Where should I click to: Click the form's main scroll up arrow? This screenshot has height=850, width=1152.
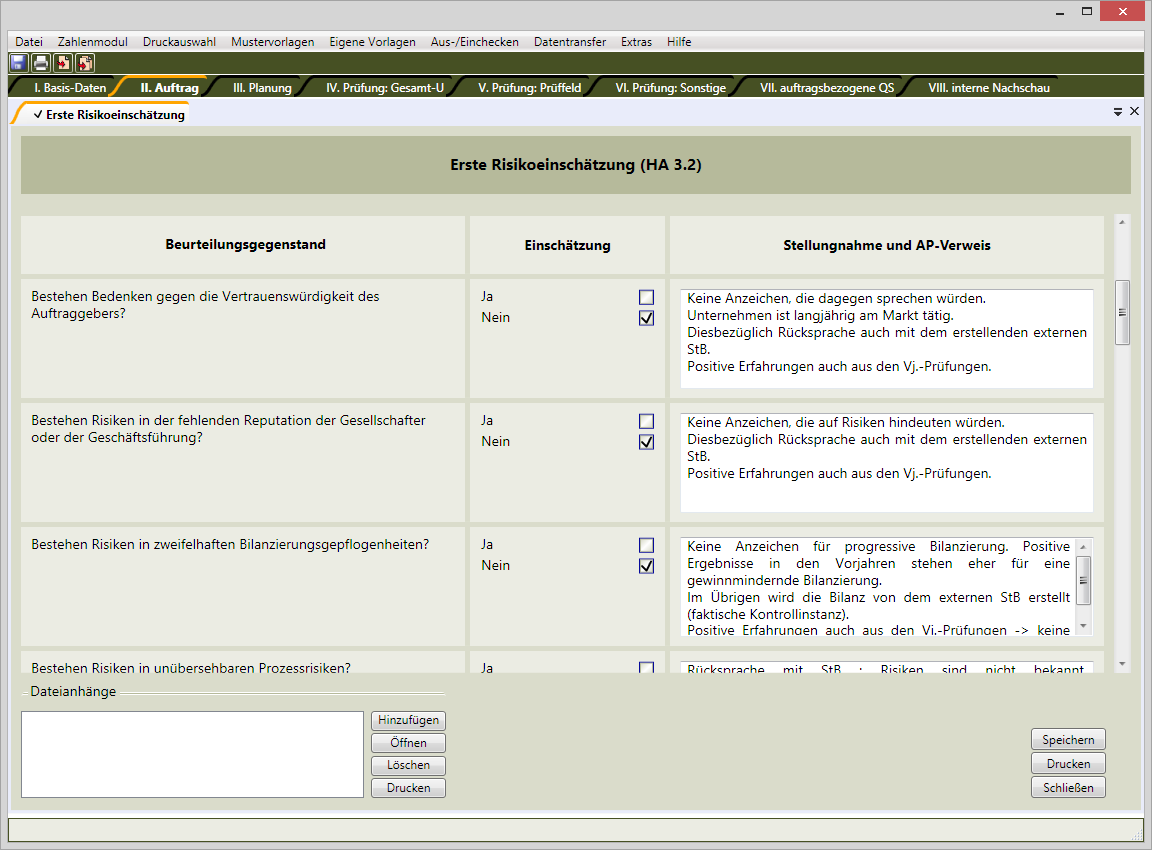tap(1122, 222)
